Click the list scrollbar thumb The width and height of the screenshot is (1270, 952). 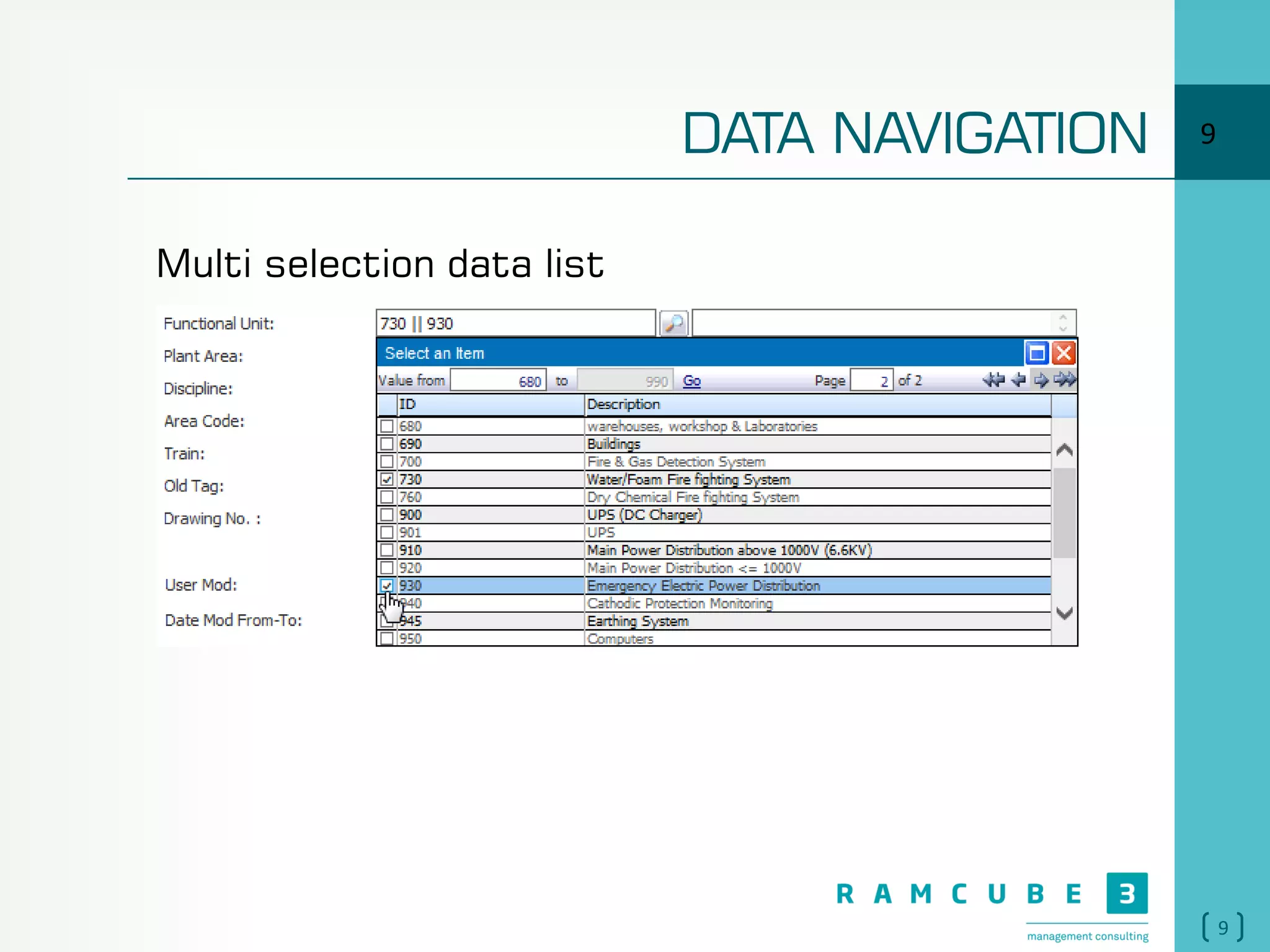[x=1065, y=513]
